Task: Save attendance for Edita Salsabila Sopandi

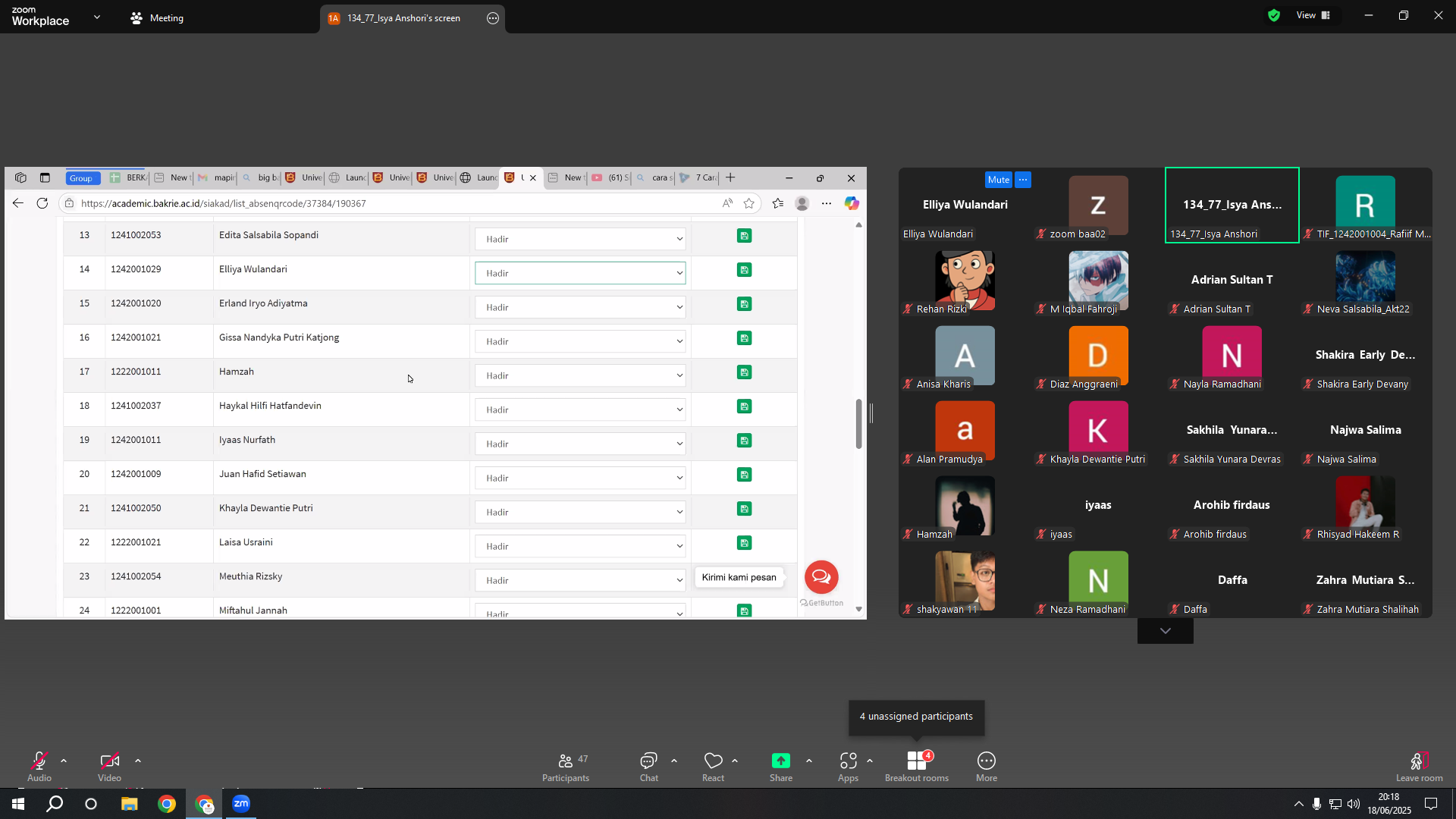Action: pyautogui.click(x=745, y=236)
